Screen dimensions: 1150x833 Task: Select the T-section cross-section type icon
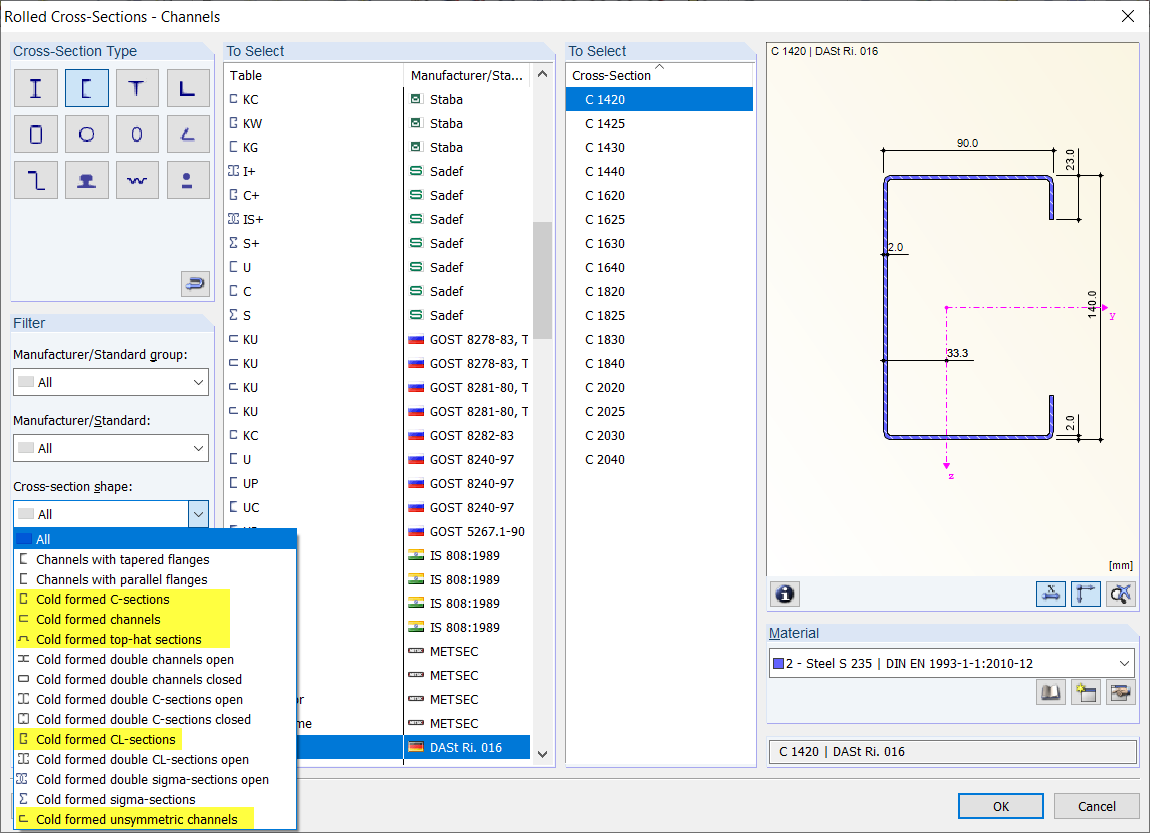point(137,88)
